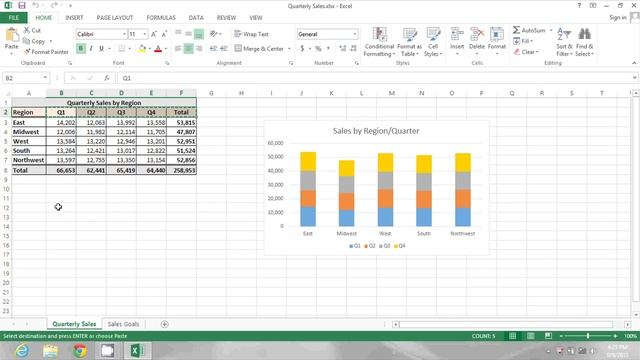Screen dimensions: 640x360
Task: Decrease font size with the smaller A
Action: (x=164, y=34)
